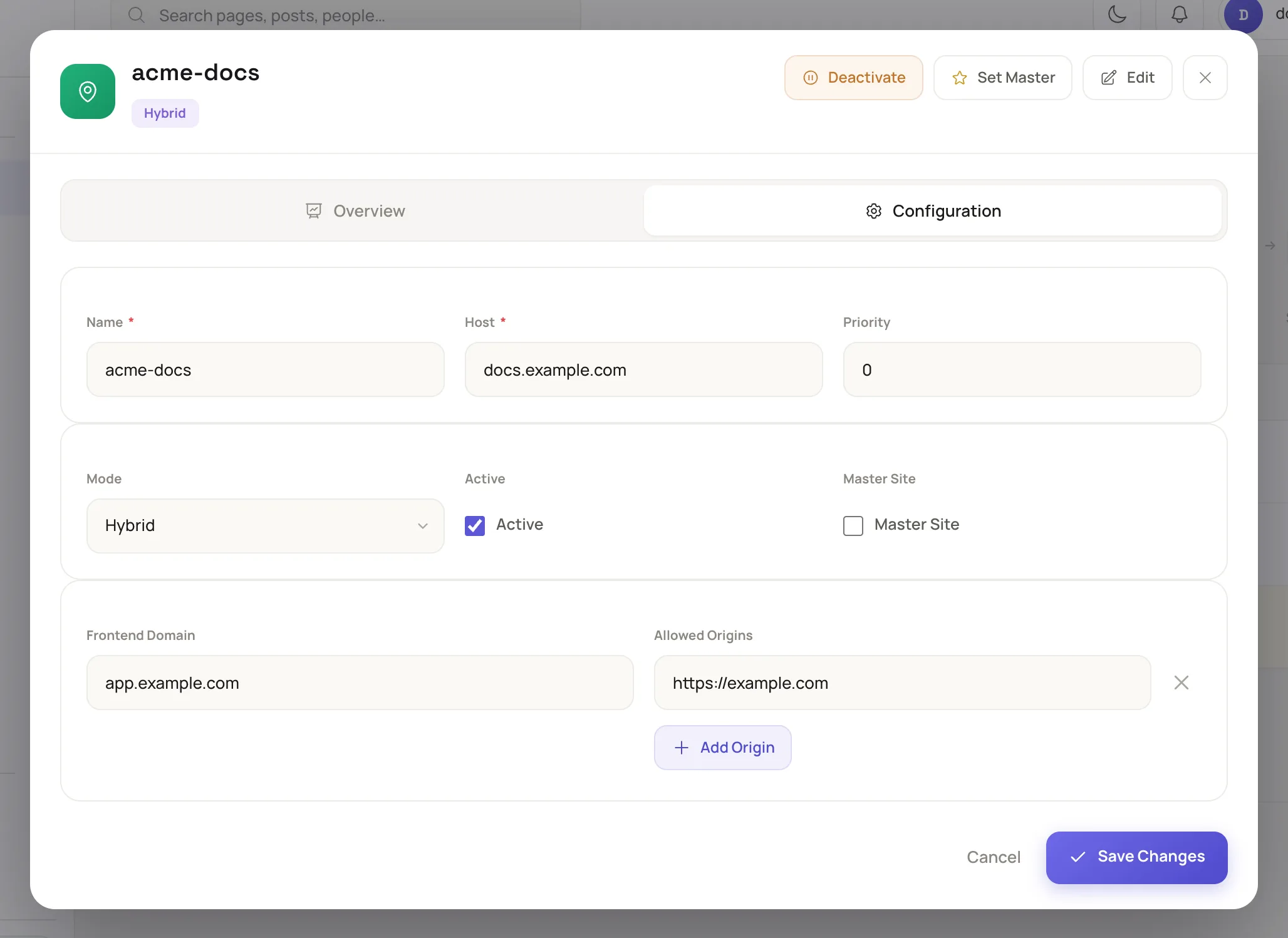Focus the Priority field
Viewport: 1288px width, 938px height.
pos(1022,369)
